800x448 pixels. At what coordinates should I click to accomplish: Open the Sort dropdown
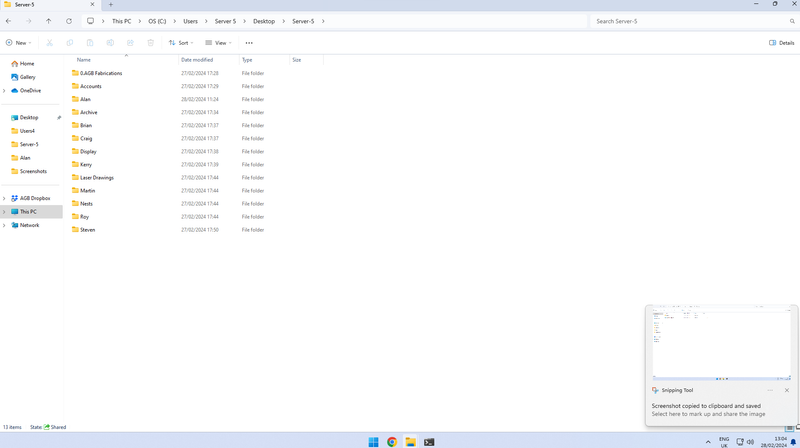coord(181,43)
